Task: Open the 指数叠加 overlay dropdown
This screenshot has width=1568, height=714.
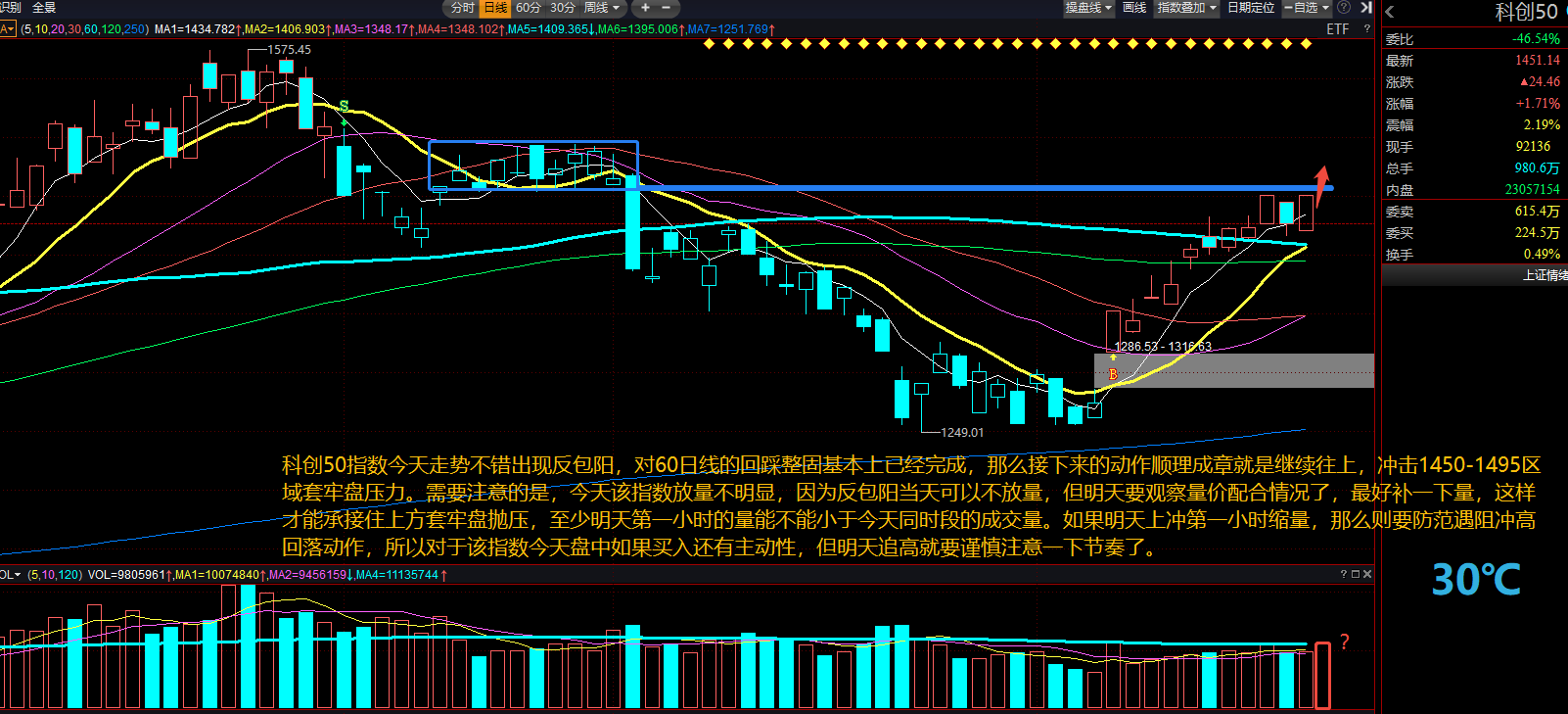Action: [x=1186, y=8]
